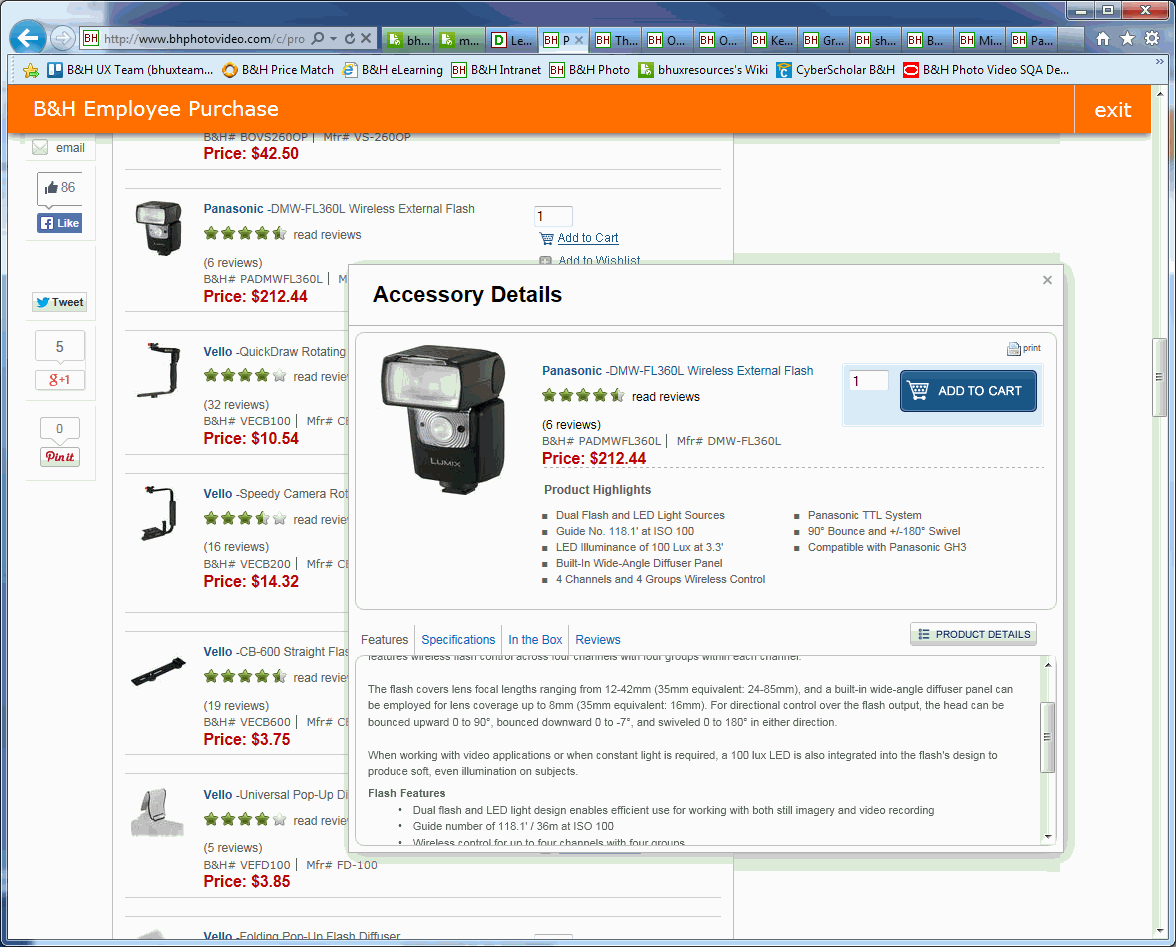The height and width of the screenshot is (947, 1176).
Task: Click the Facebook Like button
Action: tap(59, 223)
